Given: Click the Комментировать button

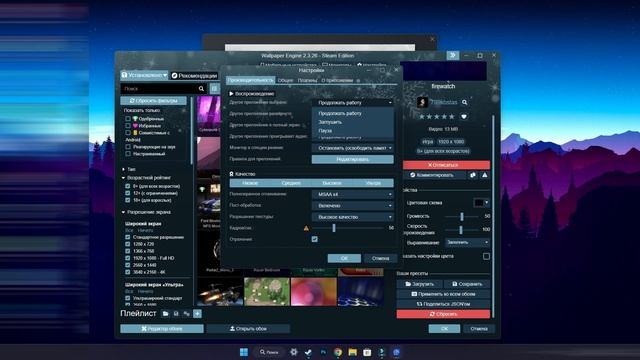Looking at the screenshot, I should (x=435, y=175).
